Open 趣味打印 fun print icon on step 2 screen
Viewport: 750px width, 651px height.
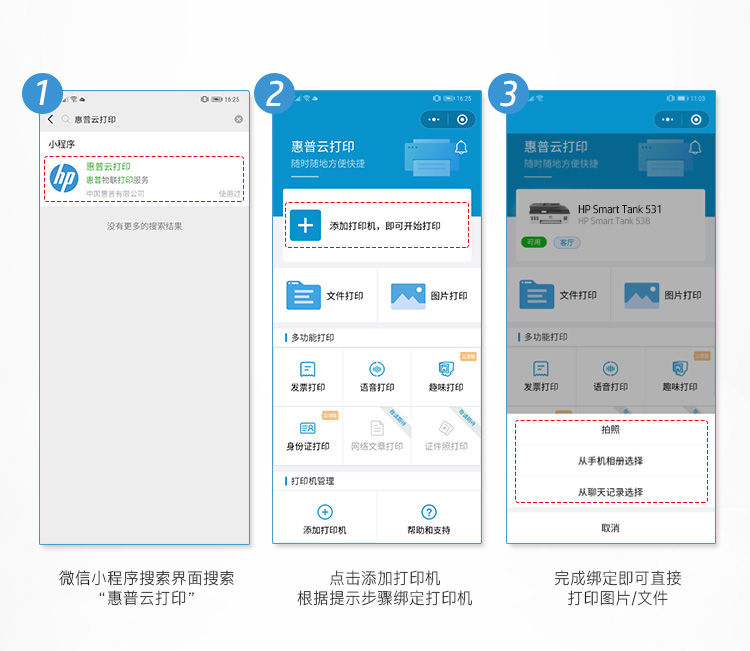446,369
